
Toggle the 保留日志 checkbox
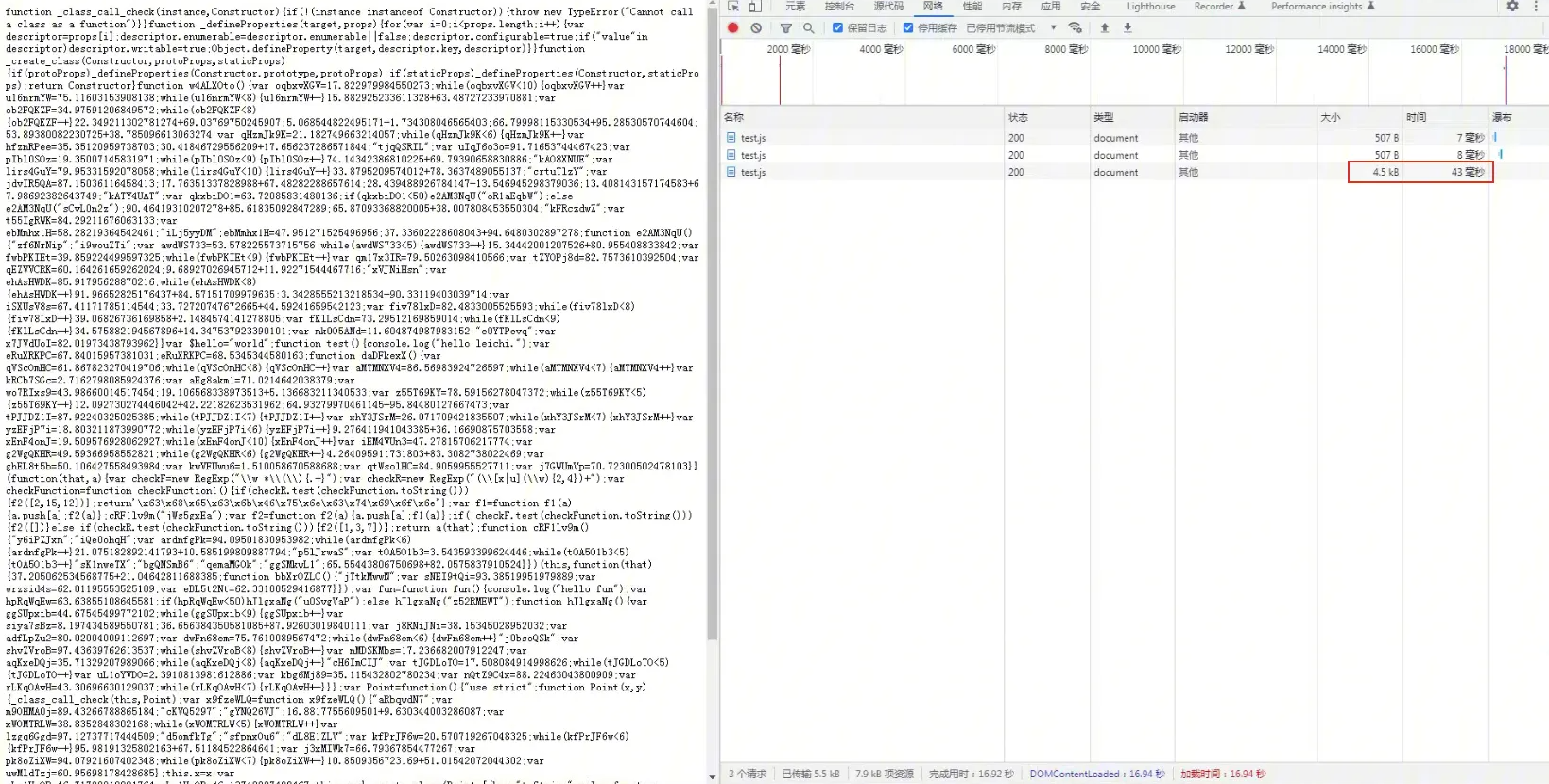click(837, 28)
